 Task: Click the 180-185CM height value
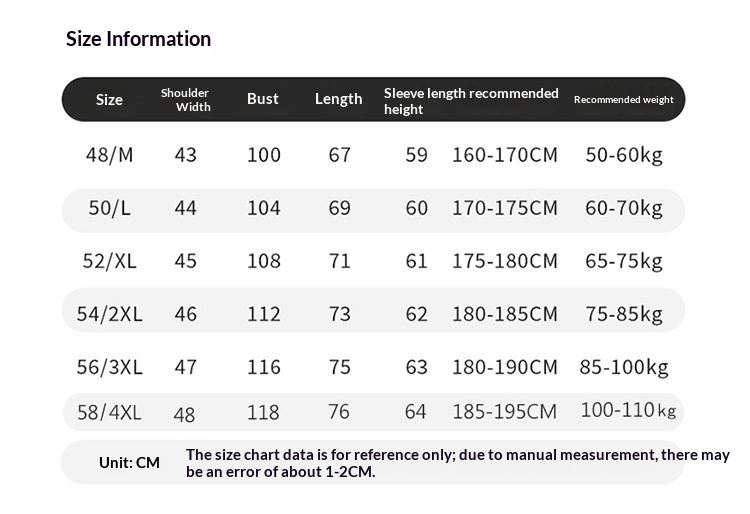[505, 314]
